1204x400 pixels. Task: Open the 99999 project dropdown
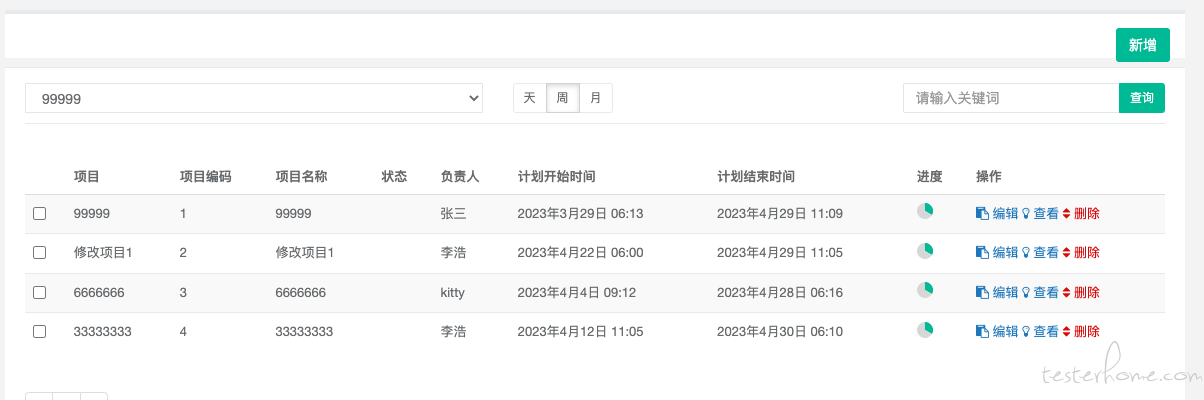[254, 98]
